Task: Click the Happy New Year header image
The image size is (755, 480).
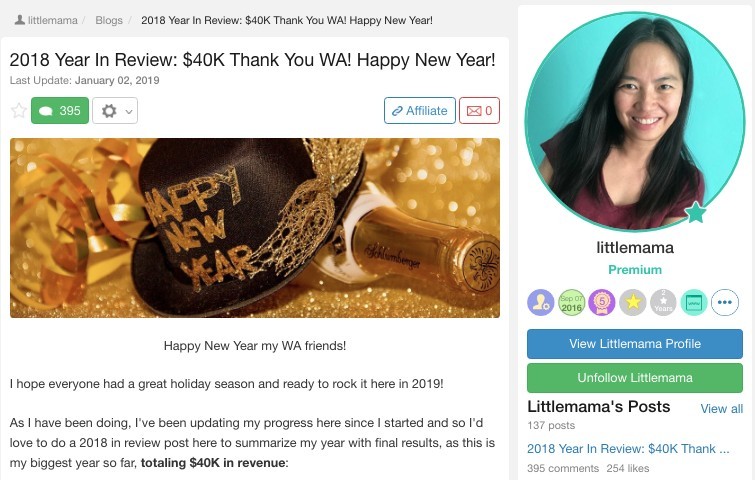Action: [255, 228]
